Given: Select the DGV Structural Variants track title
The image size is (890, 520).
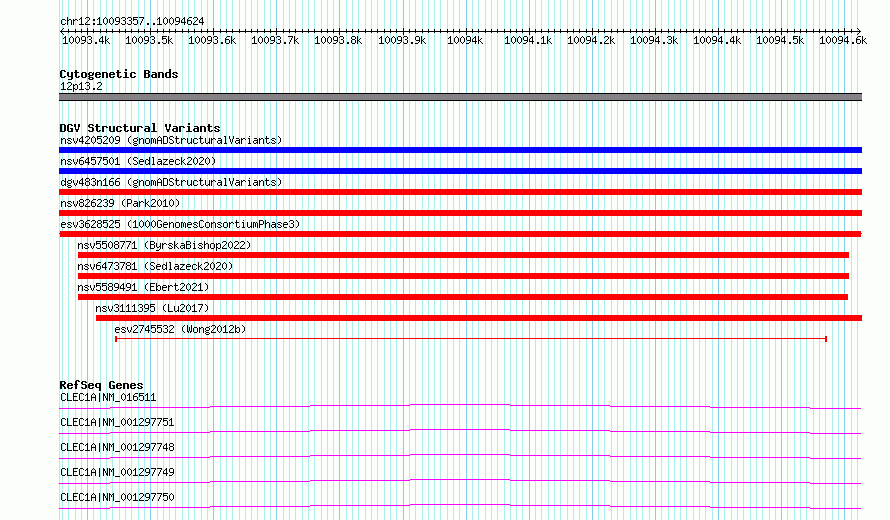Looking at the screenshot, I should coord(140,128).
